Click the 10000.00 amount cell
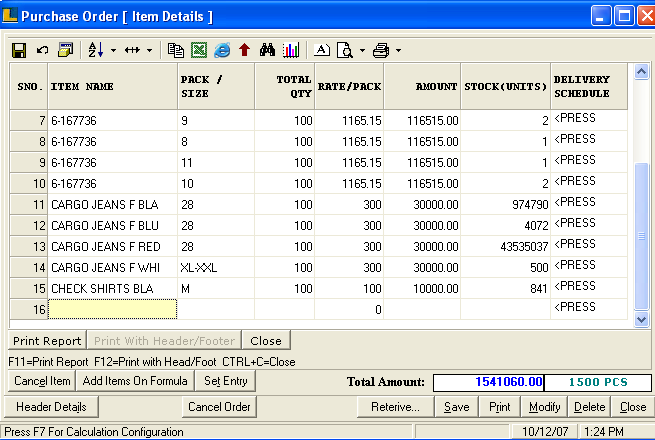Image resolution: width=655 pixels, height=440 pixels. coord(422,288)
